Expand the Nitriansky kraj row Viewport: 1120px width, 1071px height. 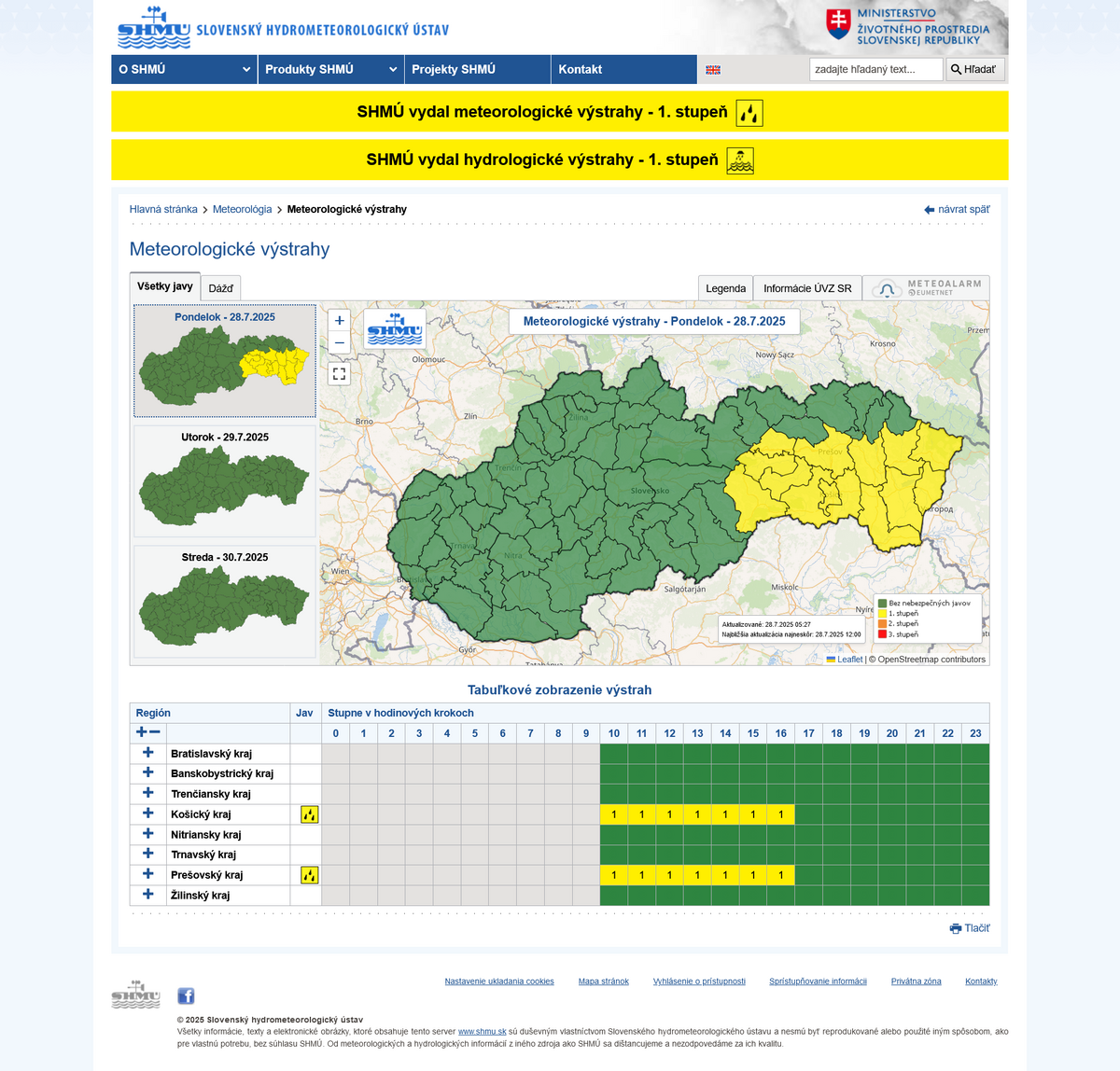point(147,833)
